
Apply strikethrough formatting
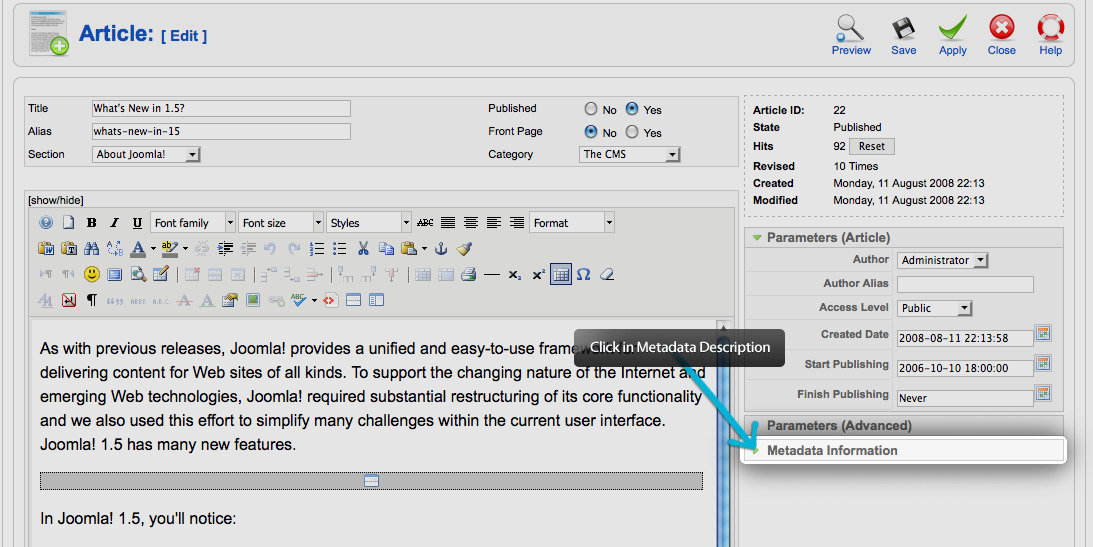point(425,223)
